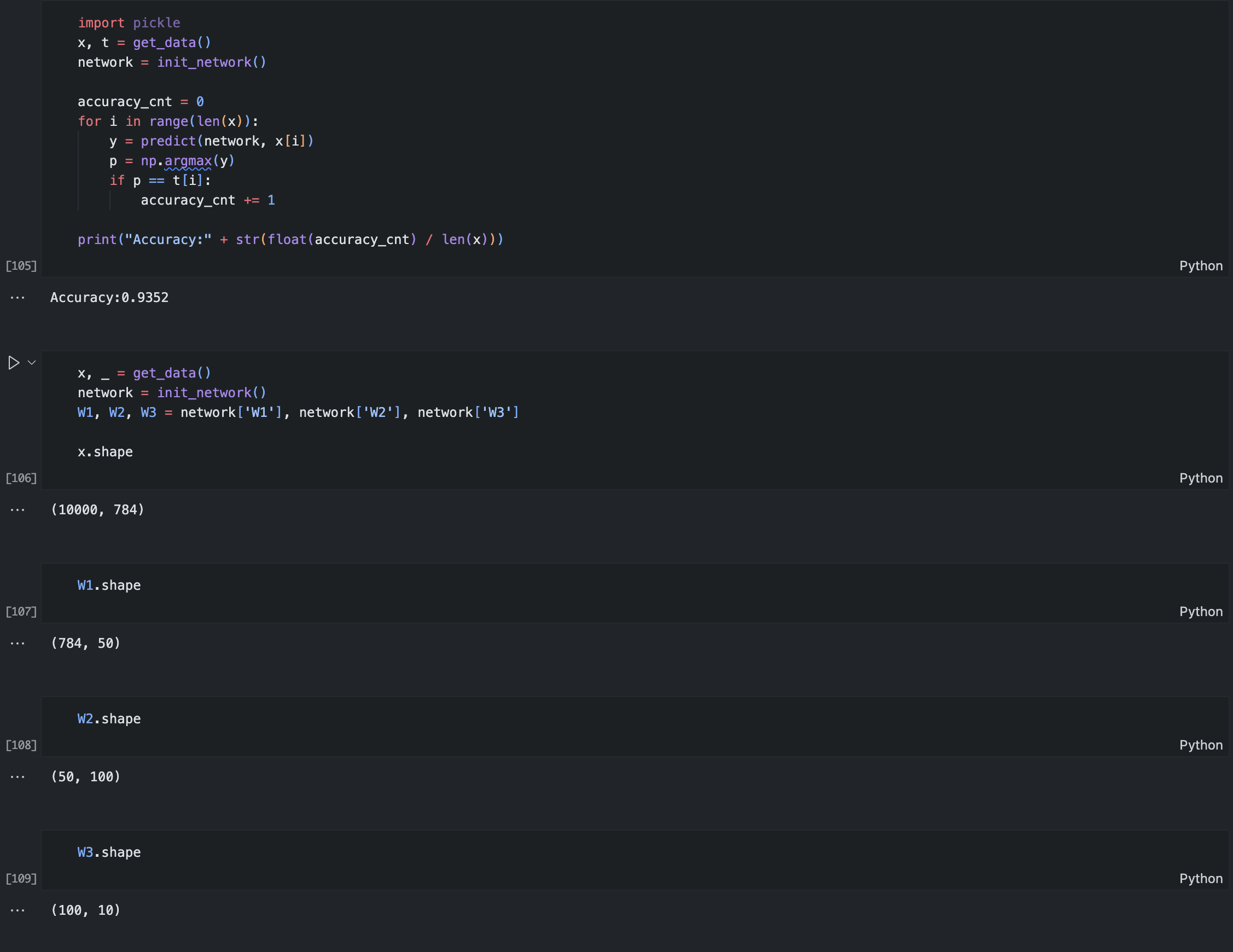
Task: Run the cell containing x.shape
Action: point(14,363)
